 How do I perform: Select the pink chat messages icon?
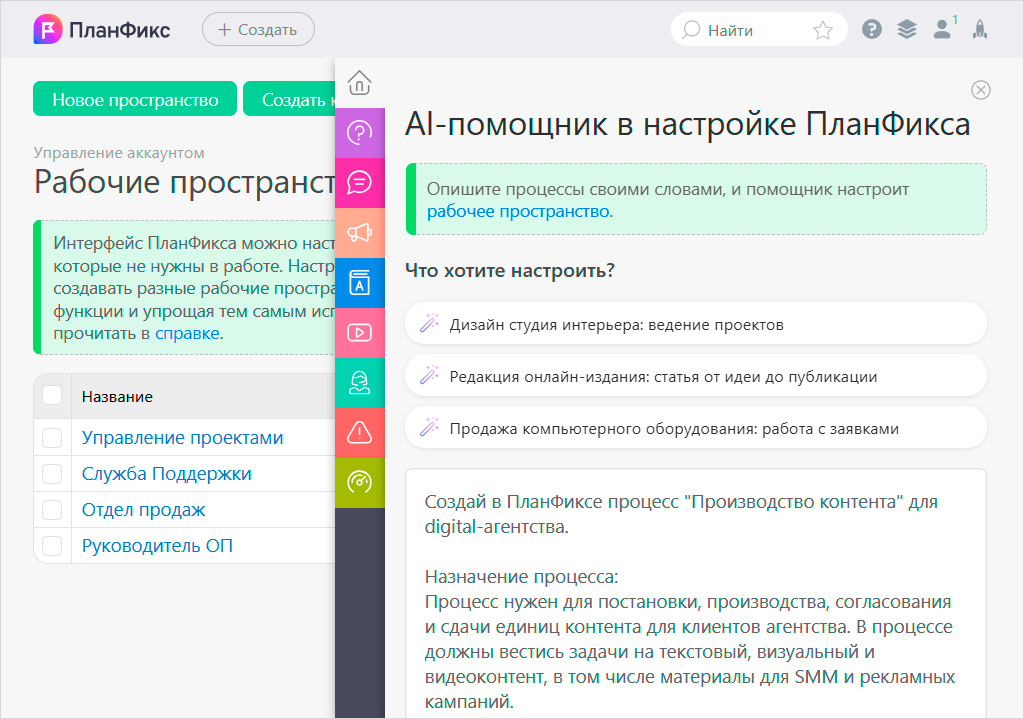tap(360, 183)
